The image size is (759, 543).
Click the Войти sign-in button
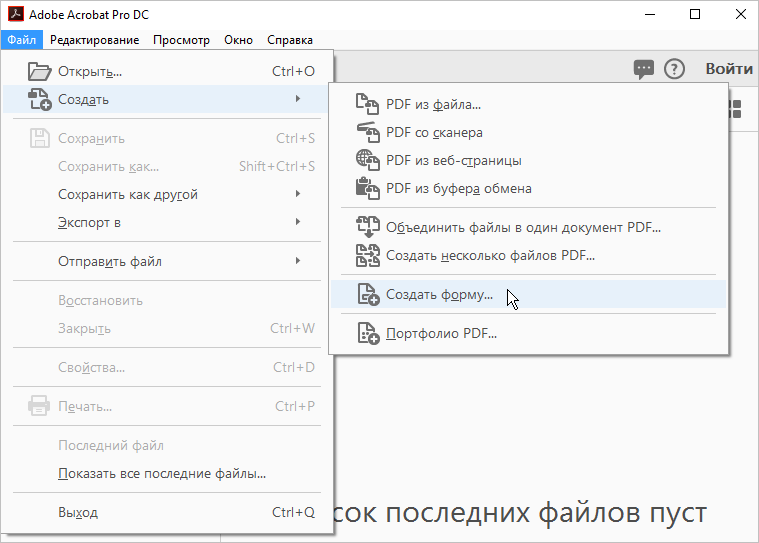pos(729,69)
